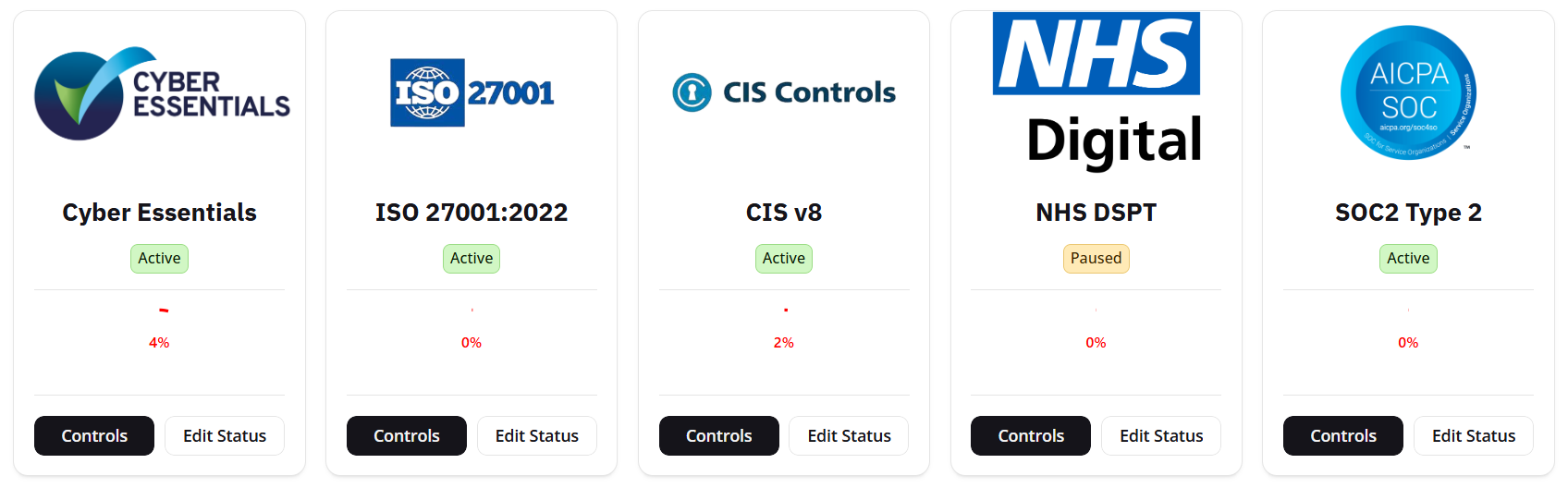The height and width of the screenshot is (488, 1568).
Task: Click the Active badge on Cyber Essentials
Action: pos(159,259)
